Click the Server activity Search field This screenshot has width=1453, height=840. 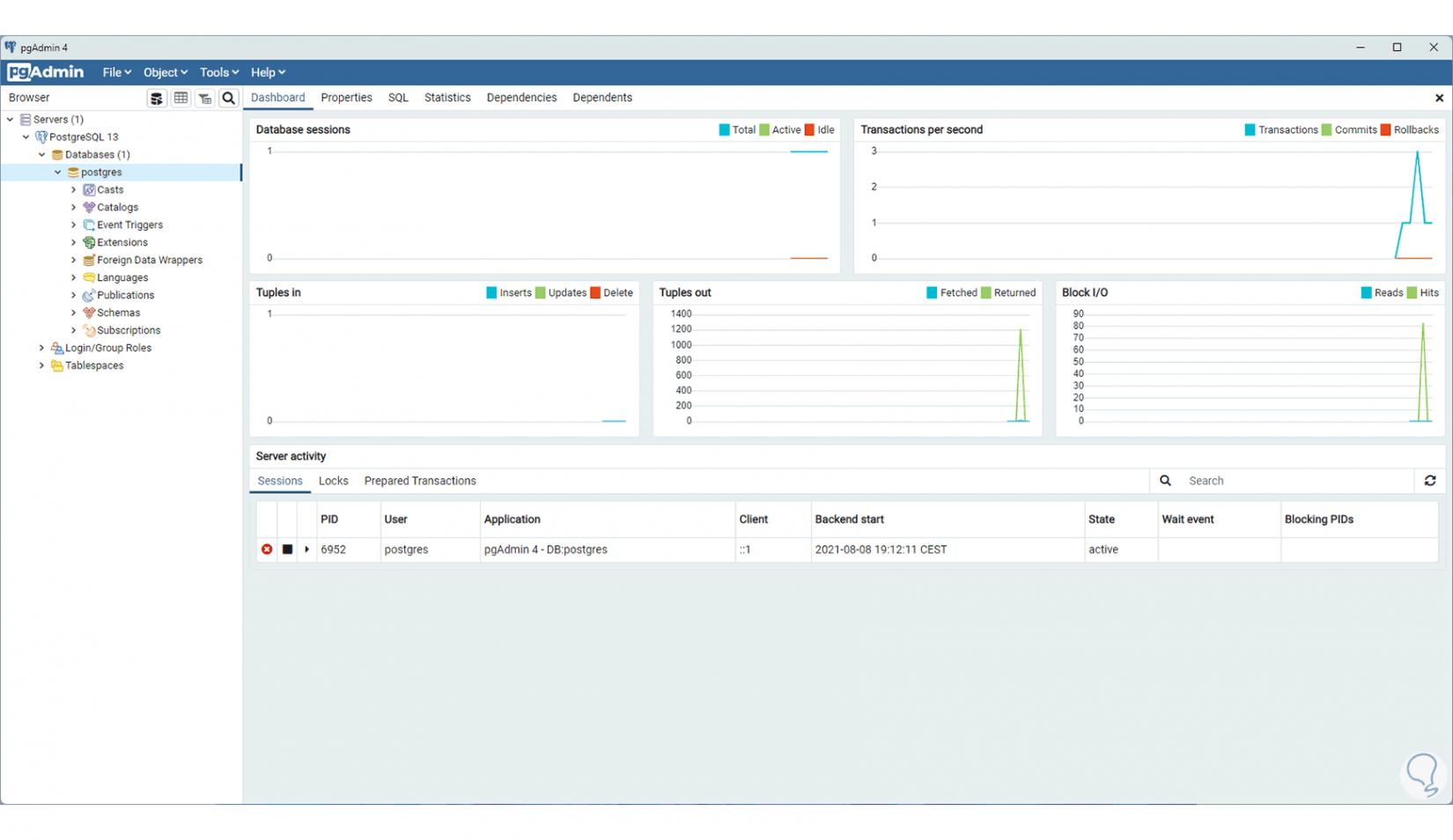tap(1296, 481)
